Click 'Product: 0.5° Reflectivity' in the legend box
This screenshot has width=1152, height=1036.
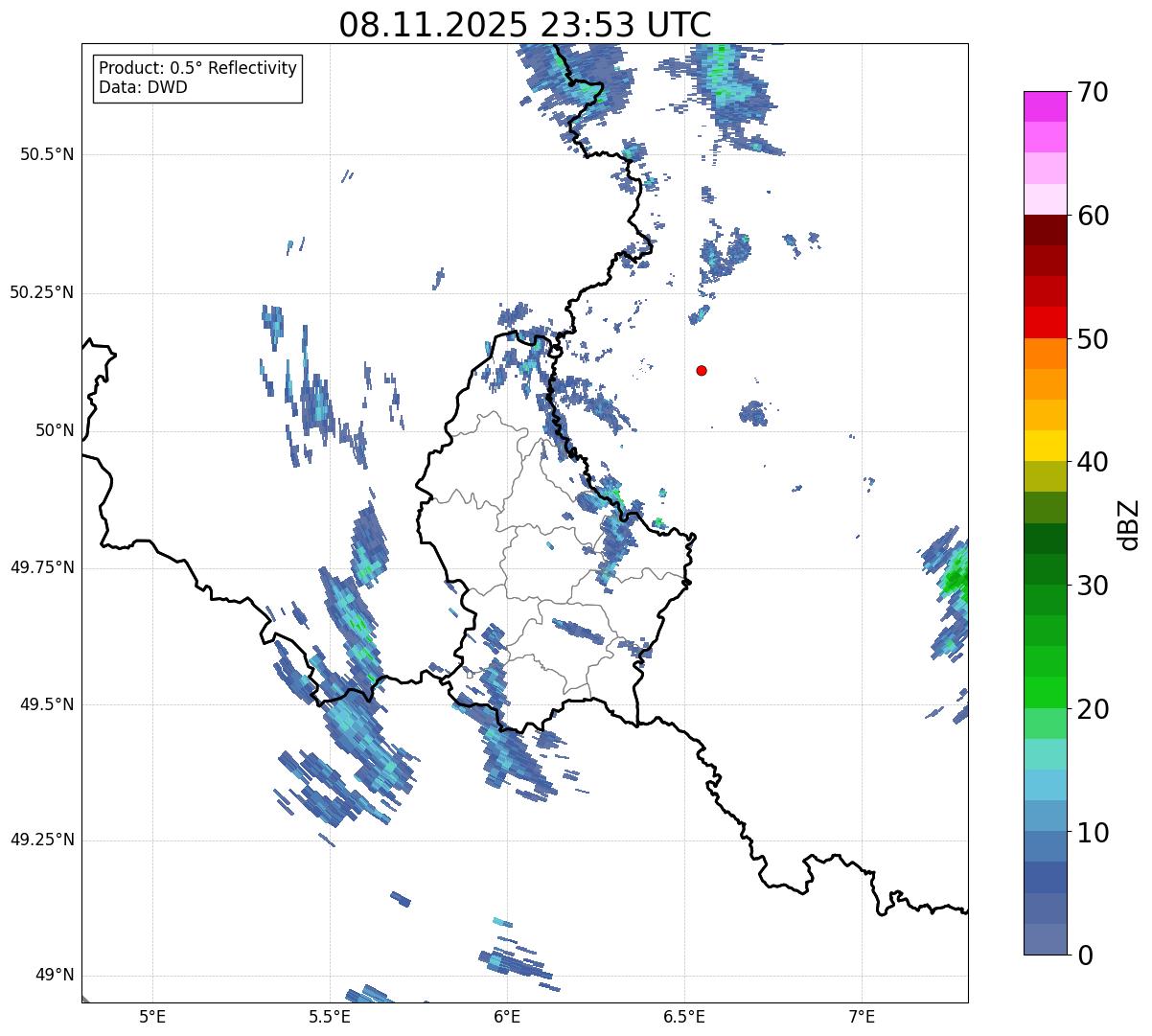197,69
